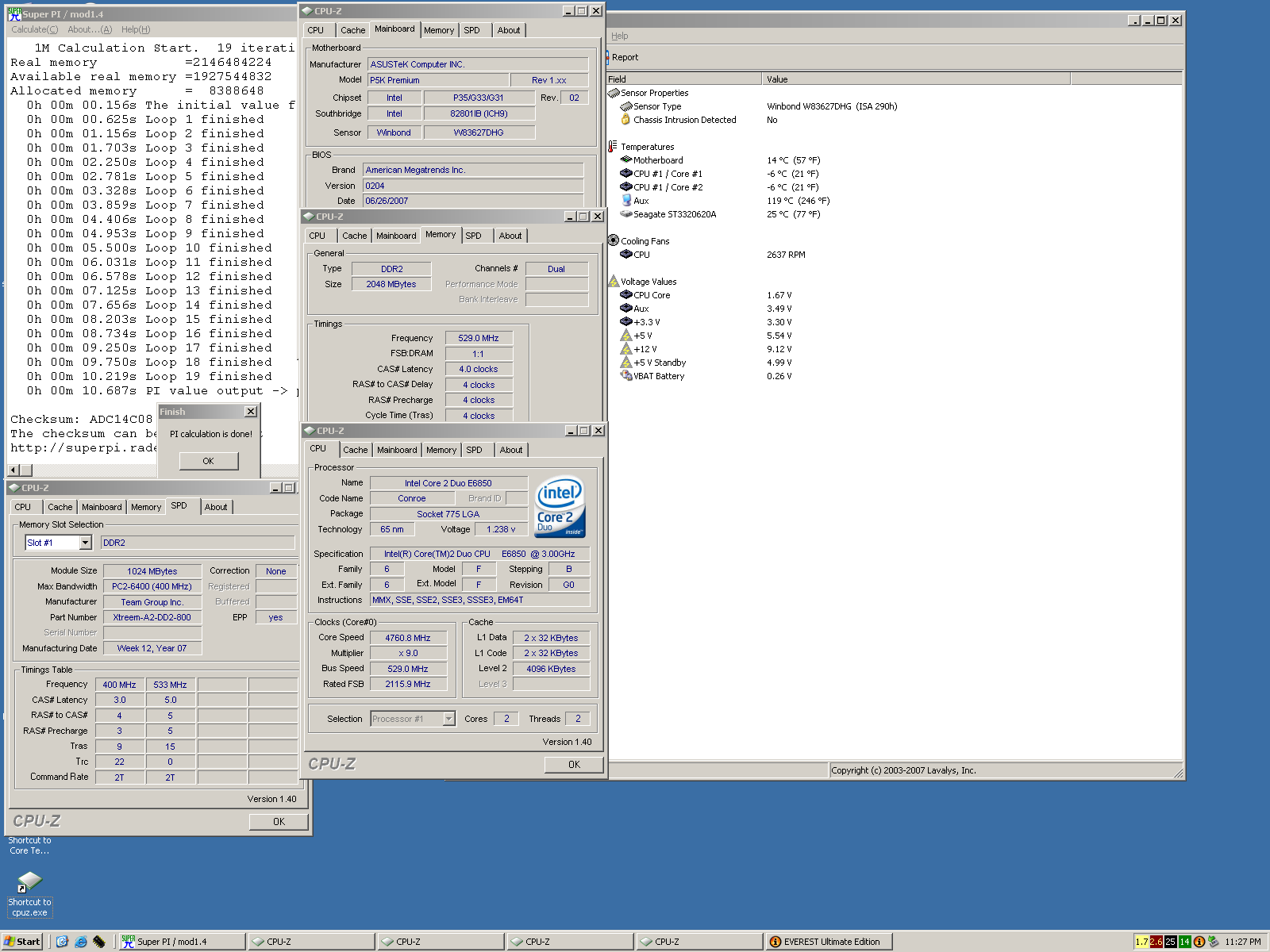Open About tab in CPU-Z memory window

(510, 236)
